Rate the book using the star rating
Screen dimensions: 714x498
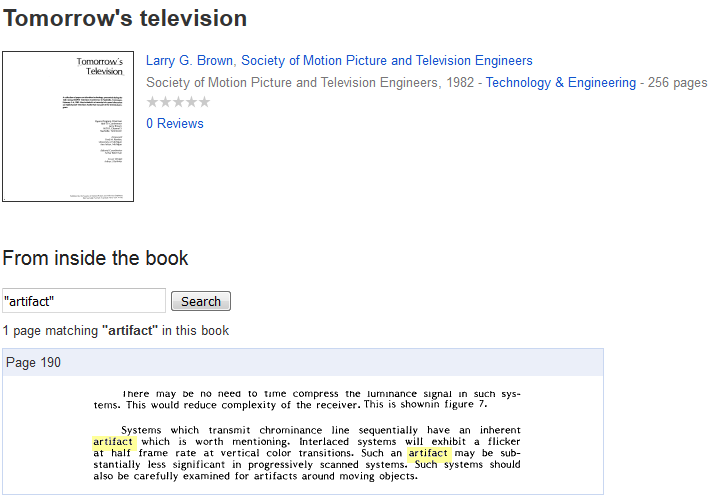[x=178, y=102]
